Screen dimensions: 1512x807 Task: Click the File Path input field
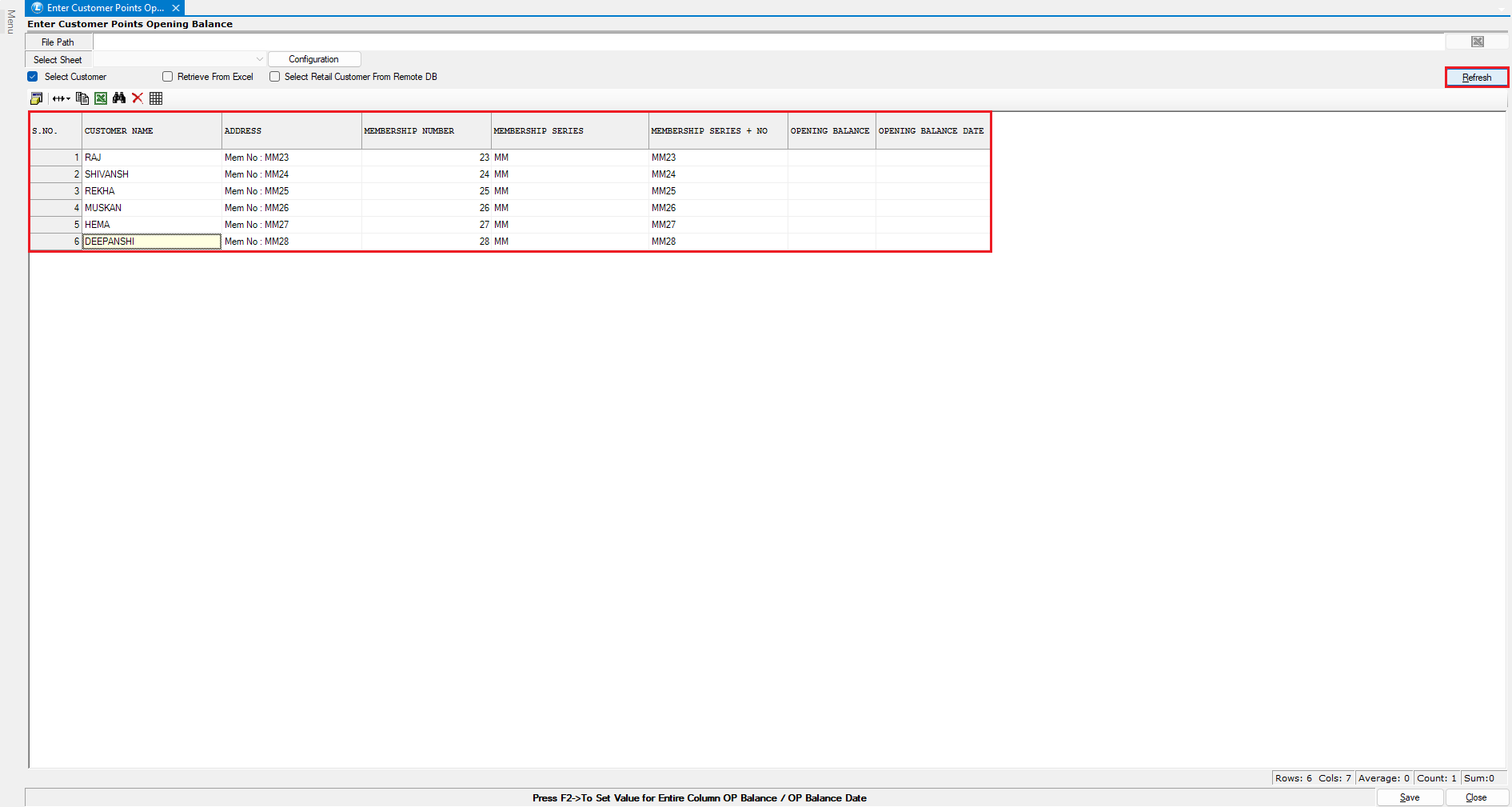pyautogui.click(x=768, y=42)
